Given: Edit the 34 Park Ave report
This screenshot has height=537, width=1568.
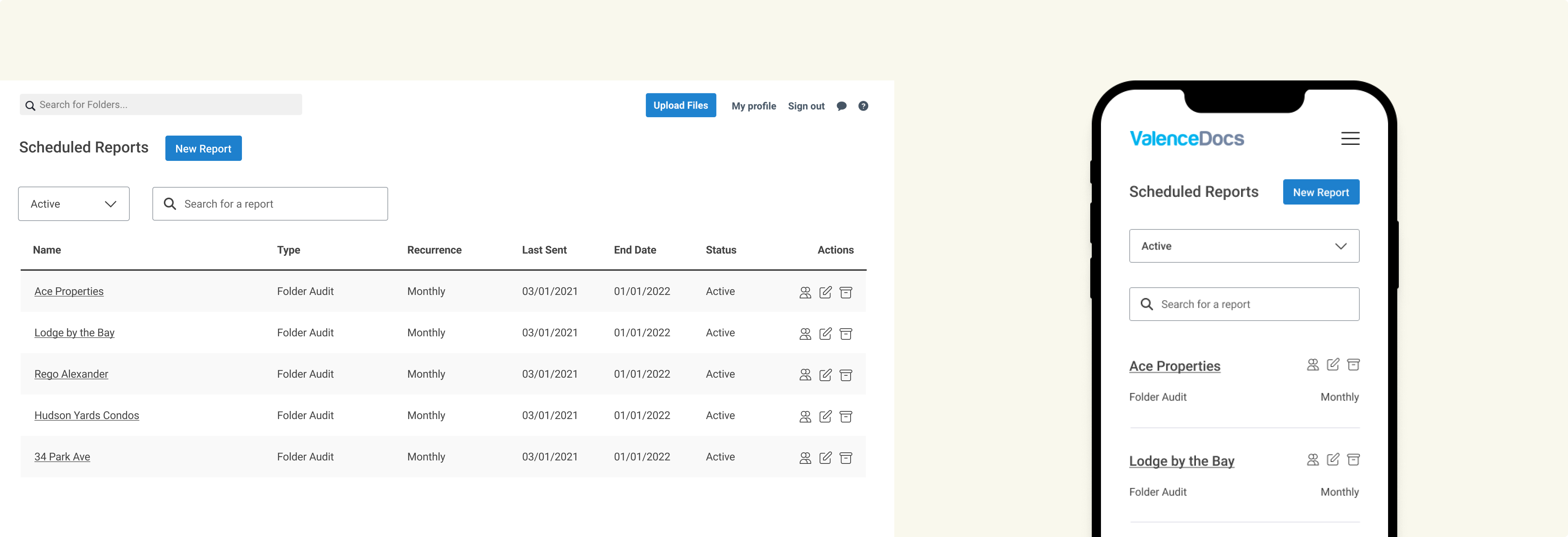Looking at the screenshot, I should tap(825, 458).
